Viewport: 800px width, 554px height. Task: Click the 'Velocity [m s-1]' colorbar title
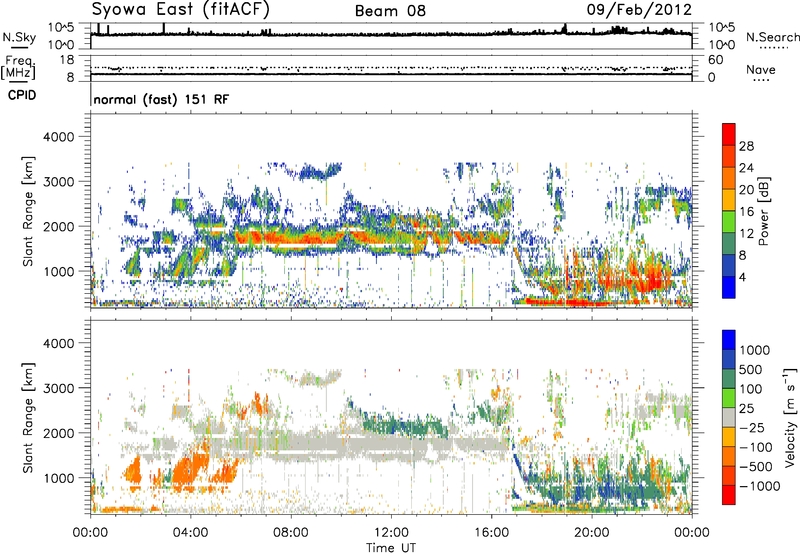789,417
